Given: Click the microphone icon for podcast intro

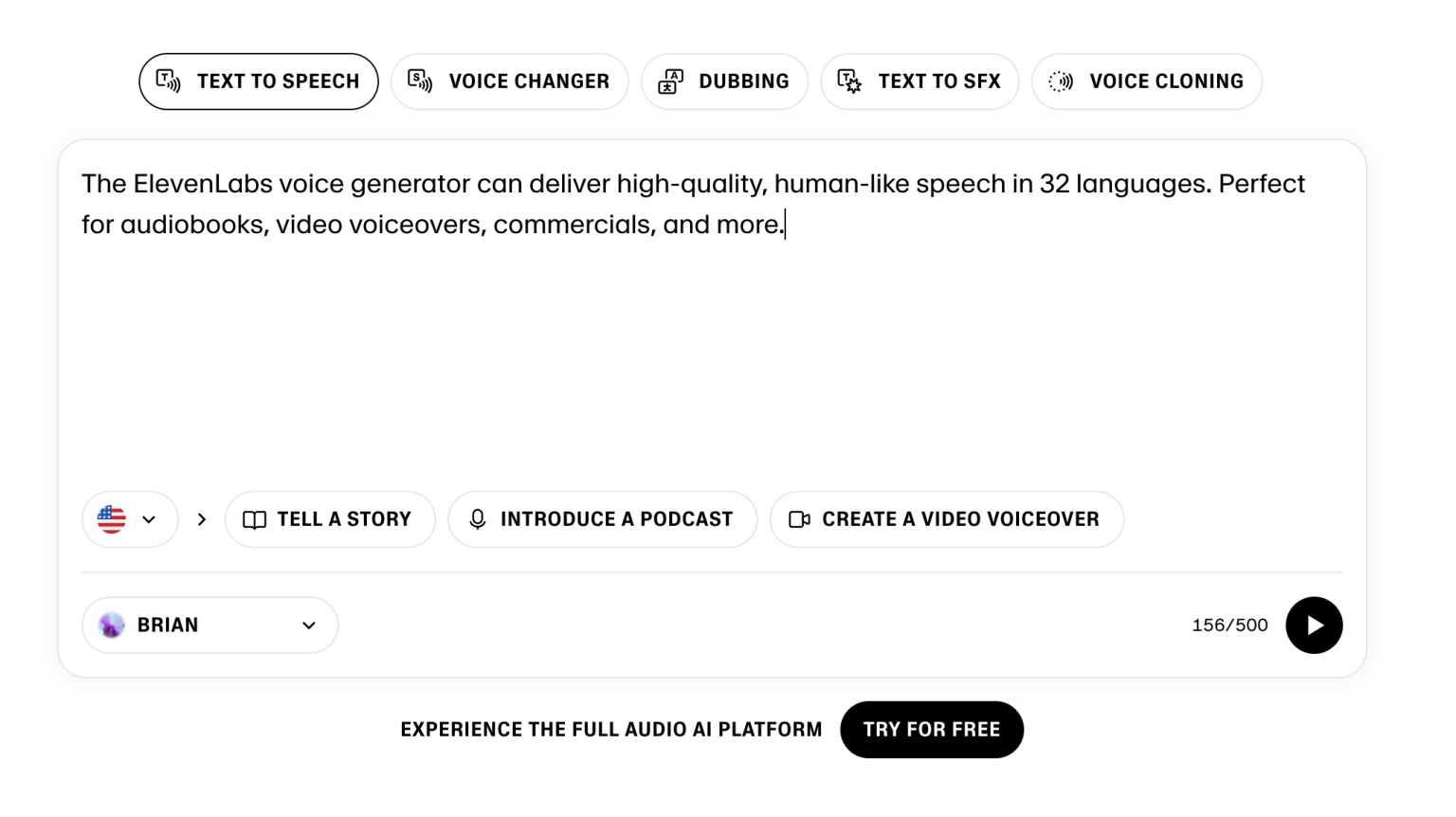Looking at the screenshot, I should point(478,519).
